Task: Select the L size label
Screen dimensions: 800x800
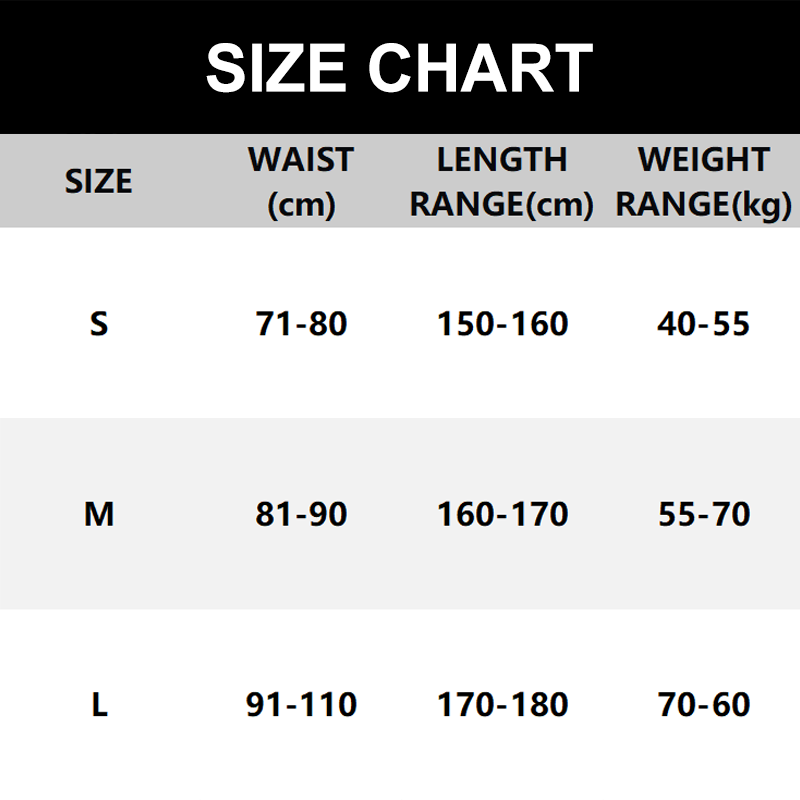Action: (98, 705)
